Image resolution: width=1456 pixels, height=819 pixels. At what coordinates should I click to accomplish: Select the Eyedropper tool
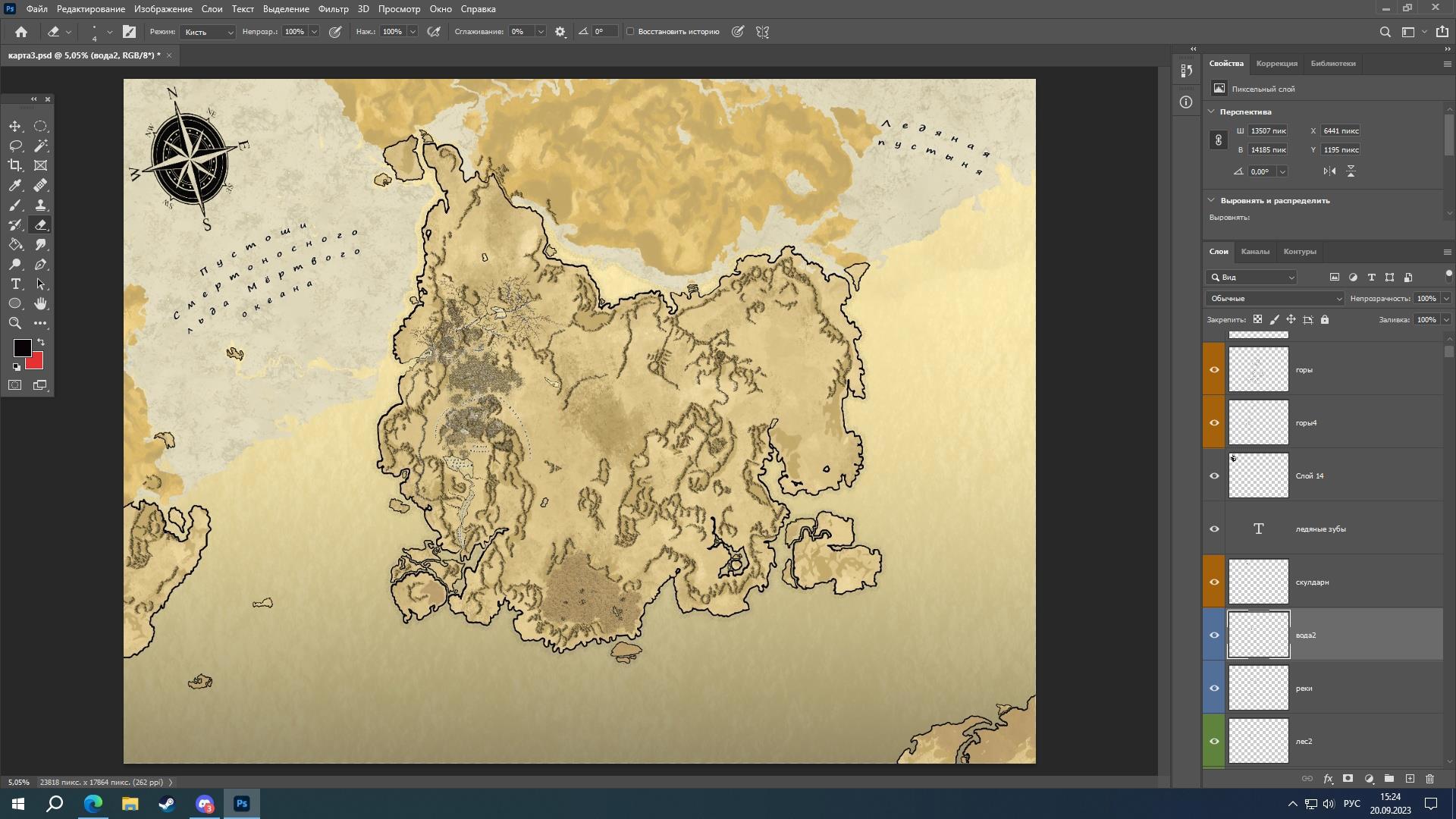[15, 186]
